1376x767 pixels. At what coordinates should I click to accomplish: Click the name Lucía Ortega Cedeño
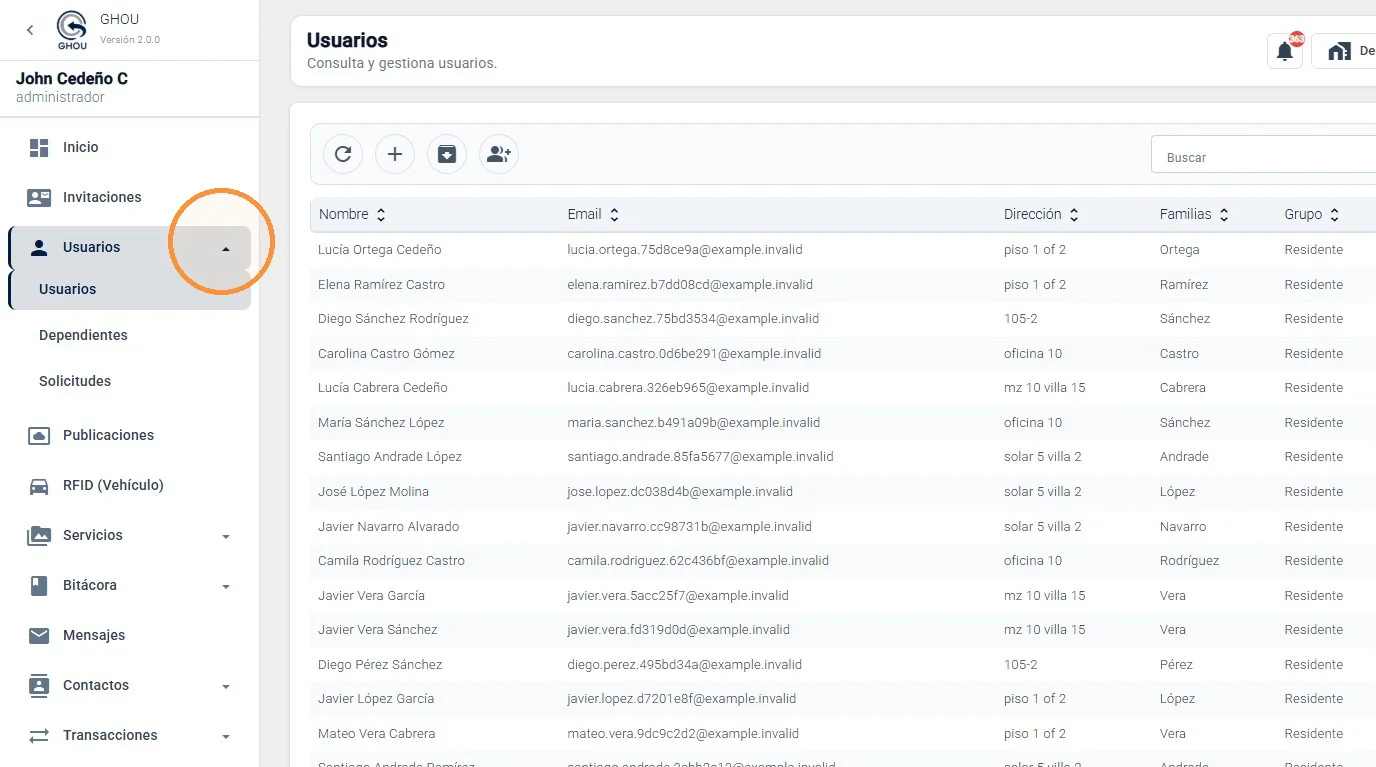tap(380, 249)
